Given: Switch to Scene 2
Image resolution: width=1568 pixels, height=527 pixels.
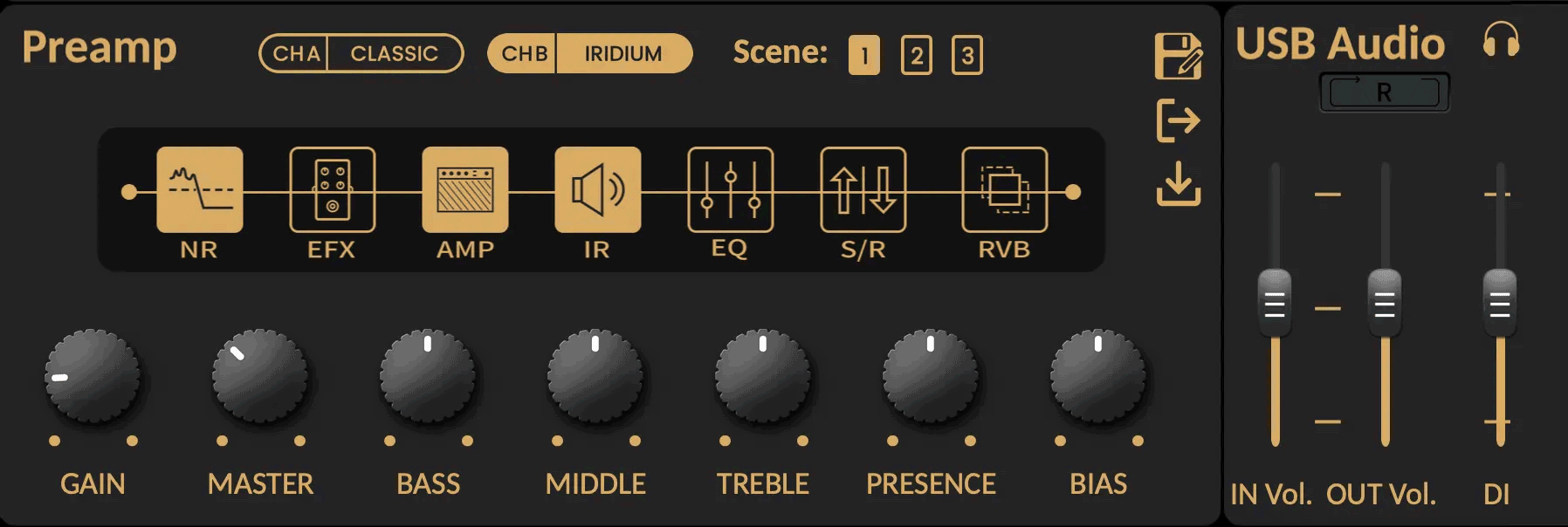Looking at the screenshot, I should click(x=916, y=56).
